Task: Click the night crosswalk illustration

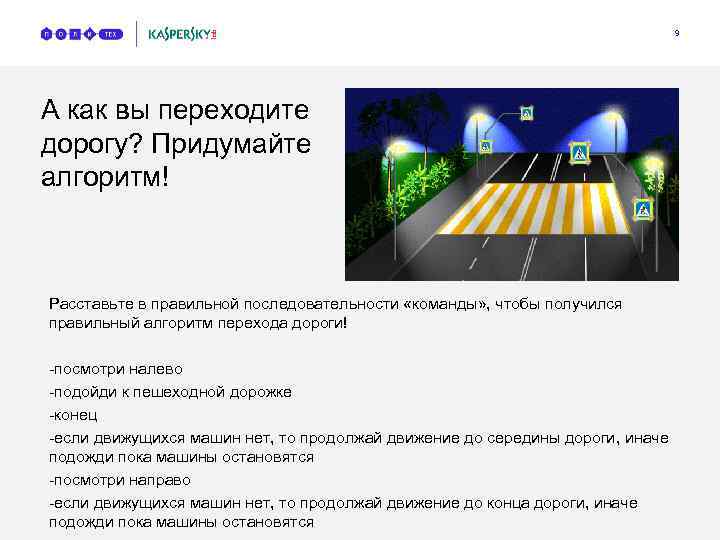Action: [512, 184]
